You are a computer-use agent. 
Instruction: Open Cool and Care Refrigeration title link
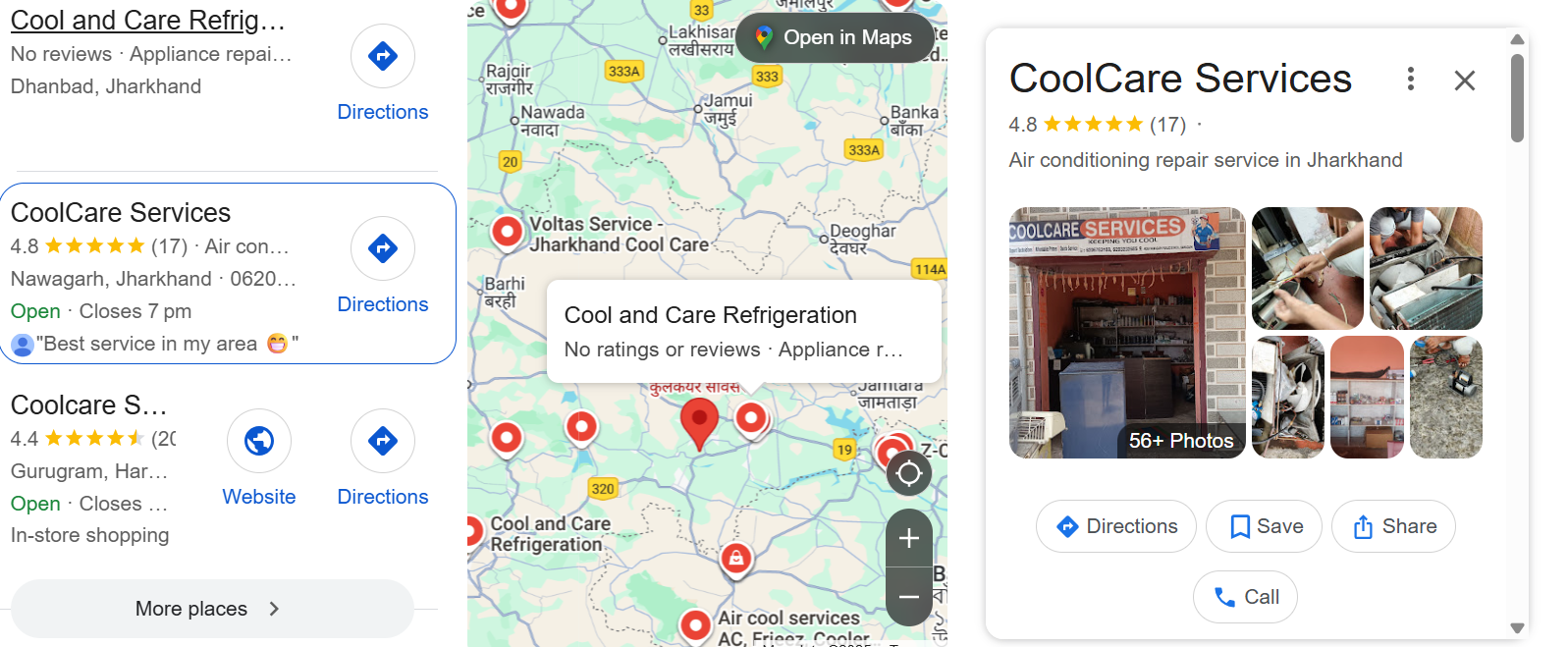pos(147,20)
